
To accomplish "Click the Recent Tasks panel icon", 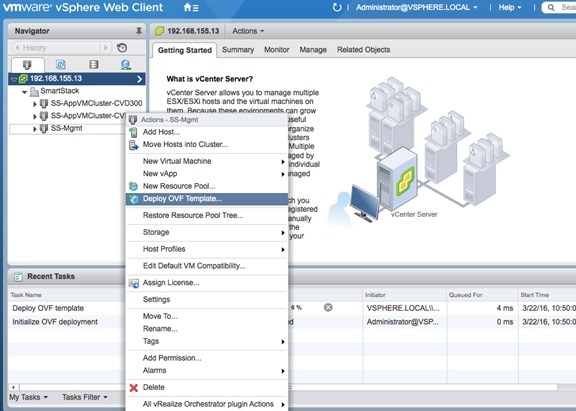I will [x=18, y=277].
